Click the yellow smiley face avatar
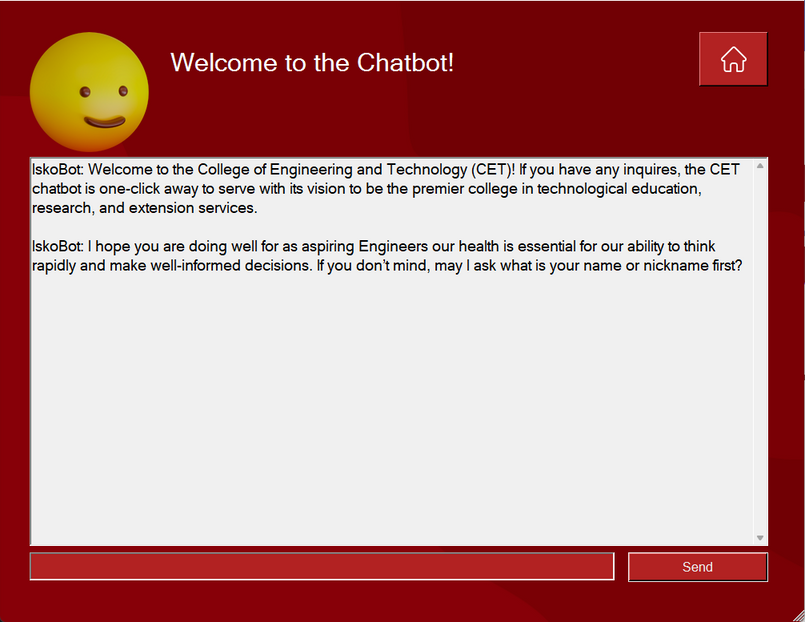 tap(90, 93)
